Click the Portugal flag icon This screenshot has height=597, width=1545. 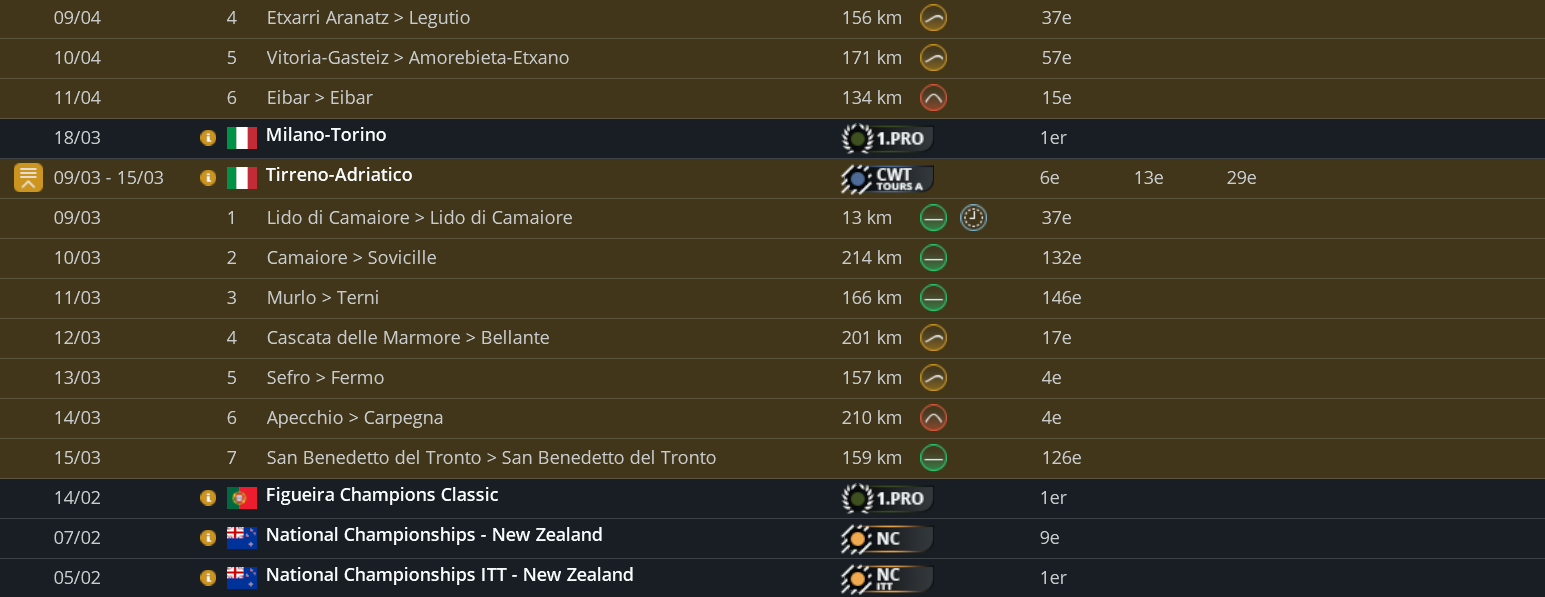242,498
